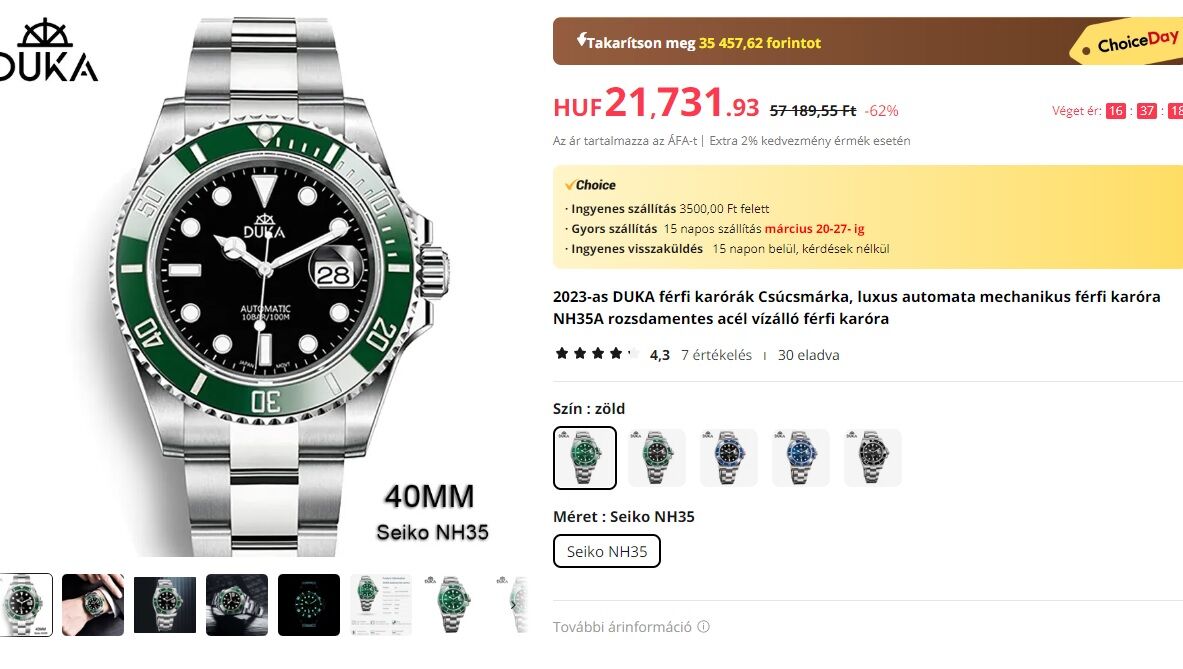Viewport: 1183px width, 669px height.
Task: Click the 30 eladva sold count
Action: tap(808, 355)
